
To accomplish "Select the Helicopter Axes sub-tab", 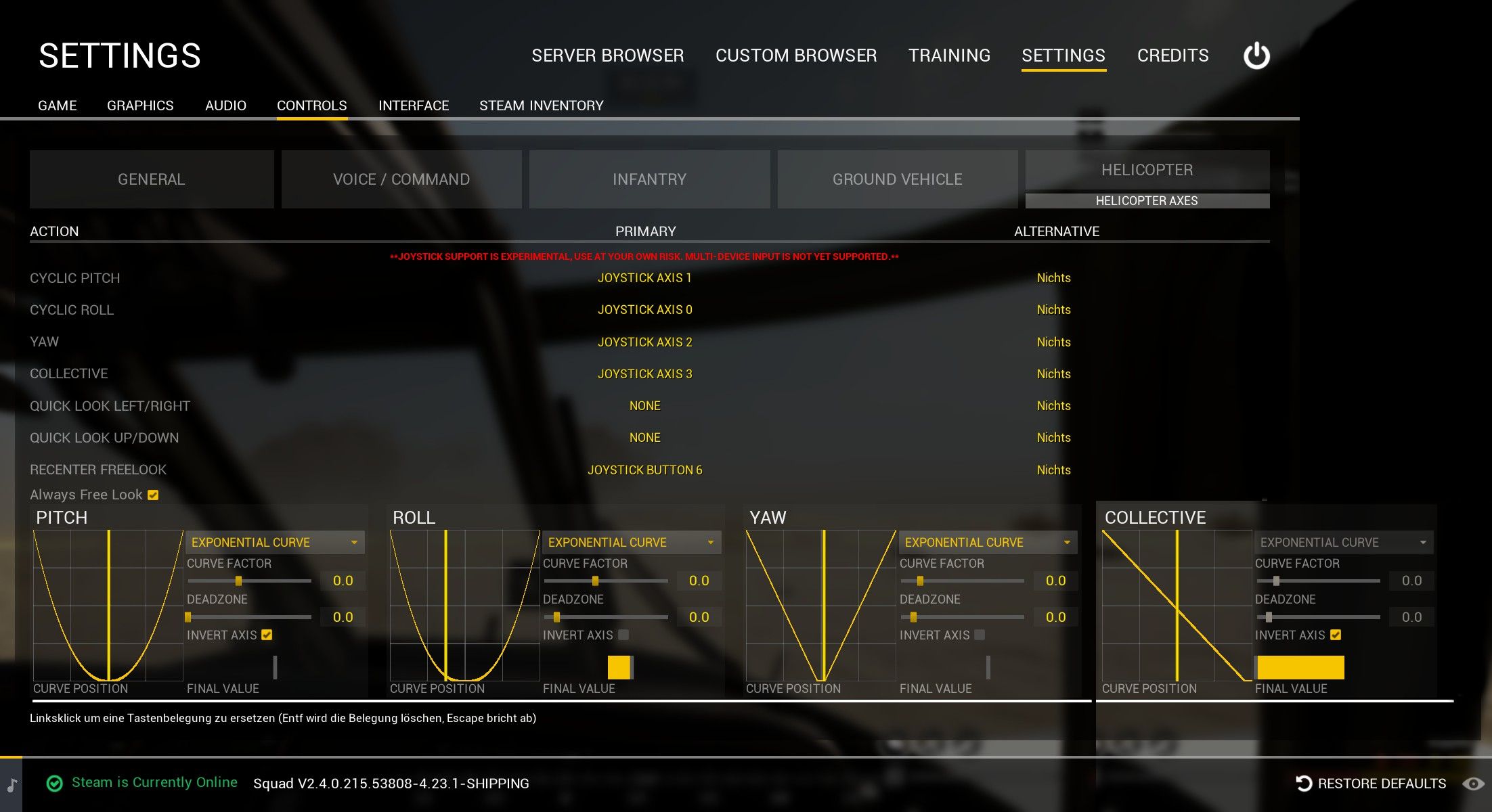I will 1147,201.
